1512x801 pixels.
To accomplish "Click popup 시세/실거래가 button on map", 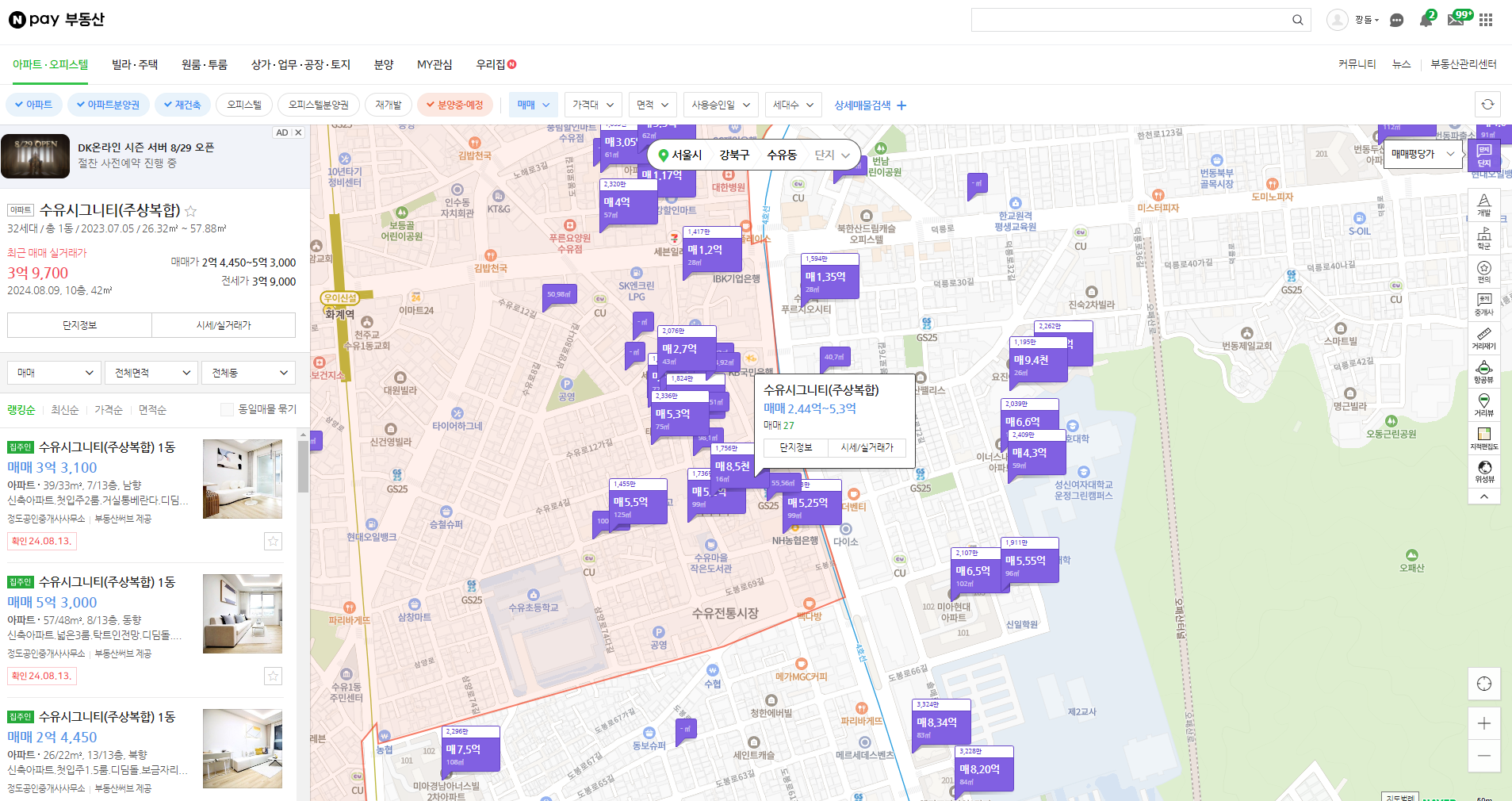I will tap(867, 447).
